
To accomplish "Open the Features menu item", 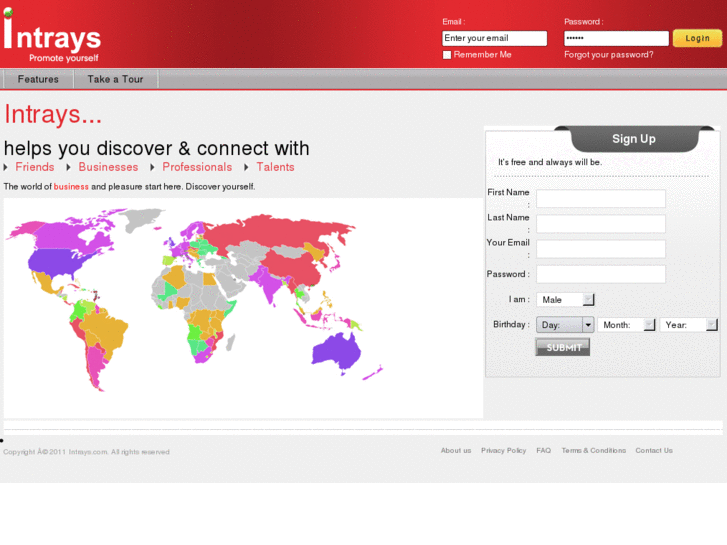I will pyautogui.click(x=38, y=79).
